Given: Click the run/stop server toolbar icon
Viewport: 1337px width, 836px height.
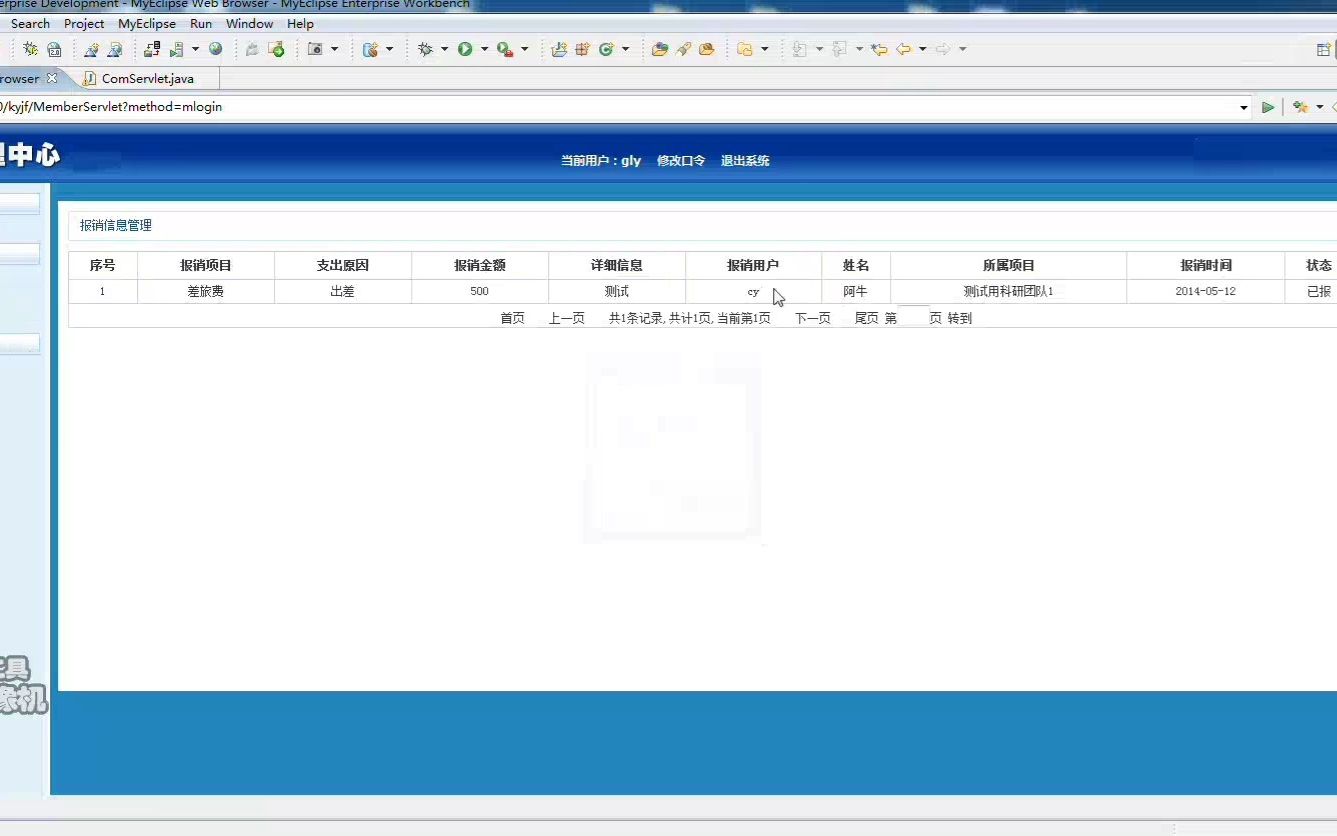Looking at the screenshot, I should [176, 49].
